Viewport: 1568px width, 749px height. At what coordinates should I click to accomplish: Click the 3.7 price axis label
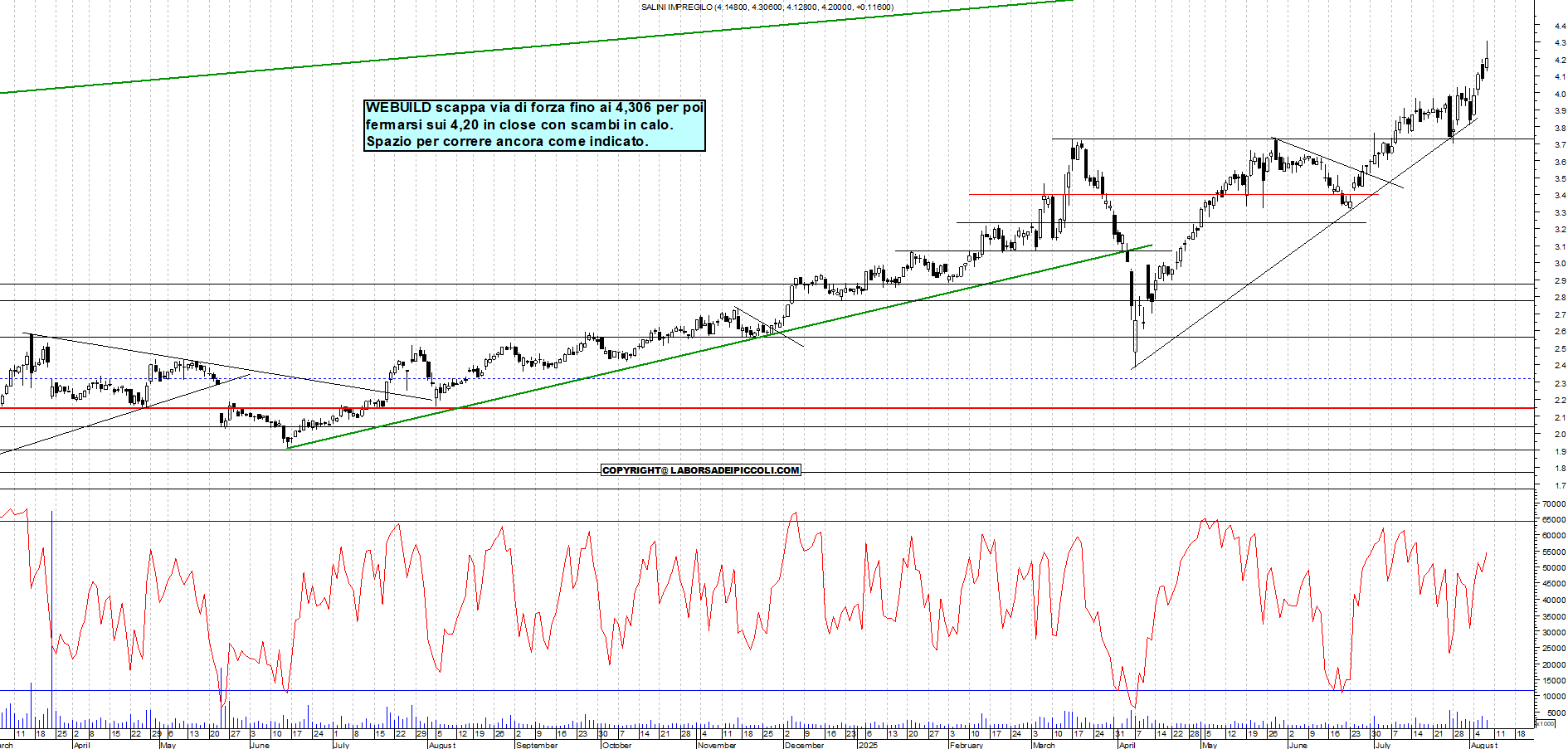pyautogui.click(x=1561, y=145)
